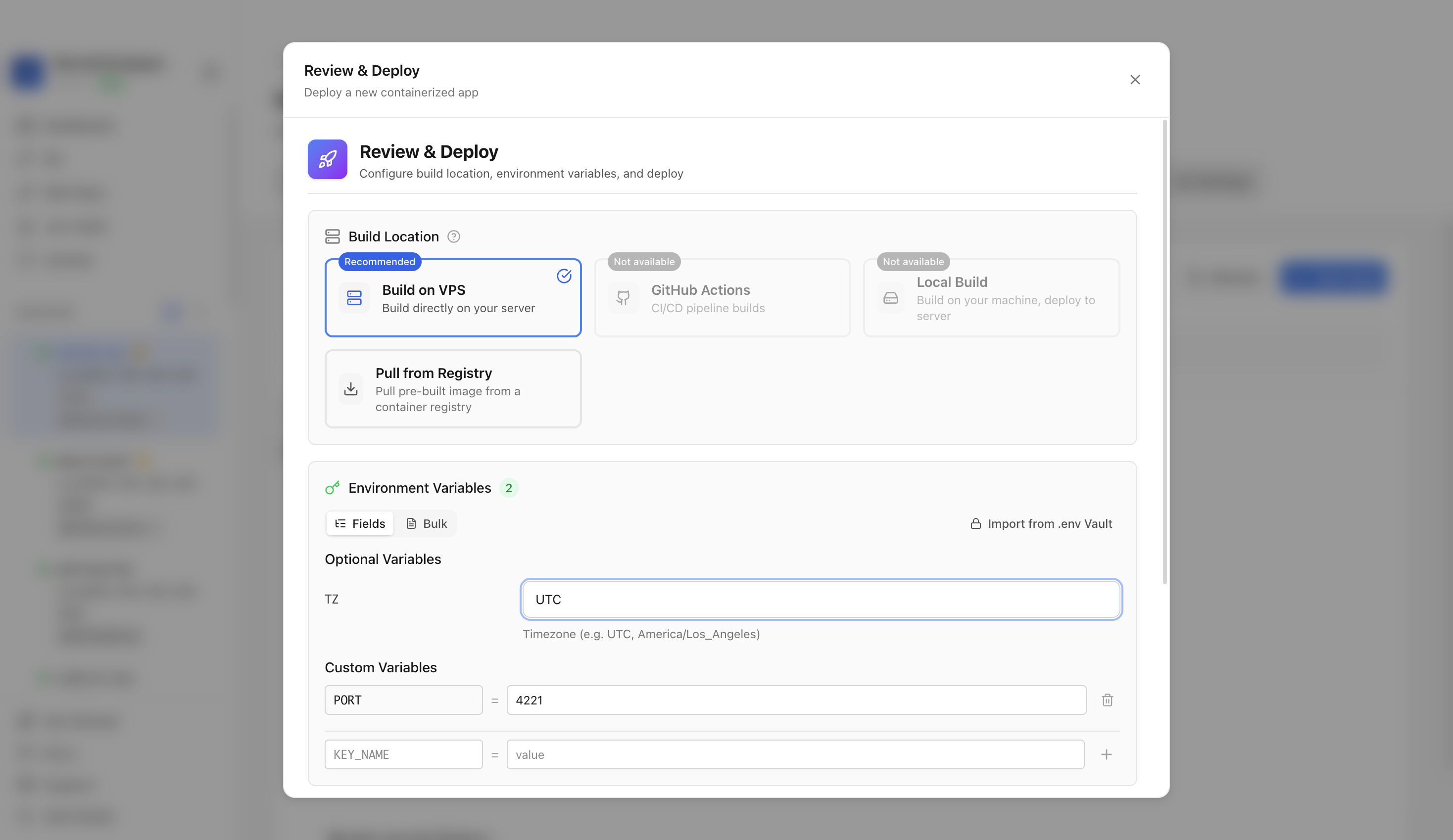Switch to the Bulk tab
Viewport: 1453px width, 840px height.
427,523
